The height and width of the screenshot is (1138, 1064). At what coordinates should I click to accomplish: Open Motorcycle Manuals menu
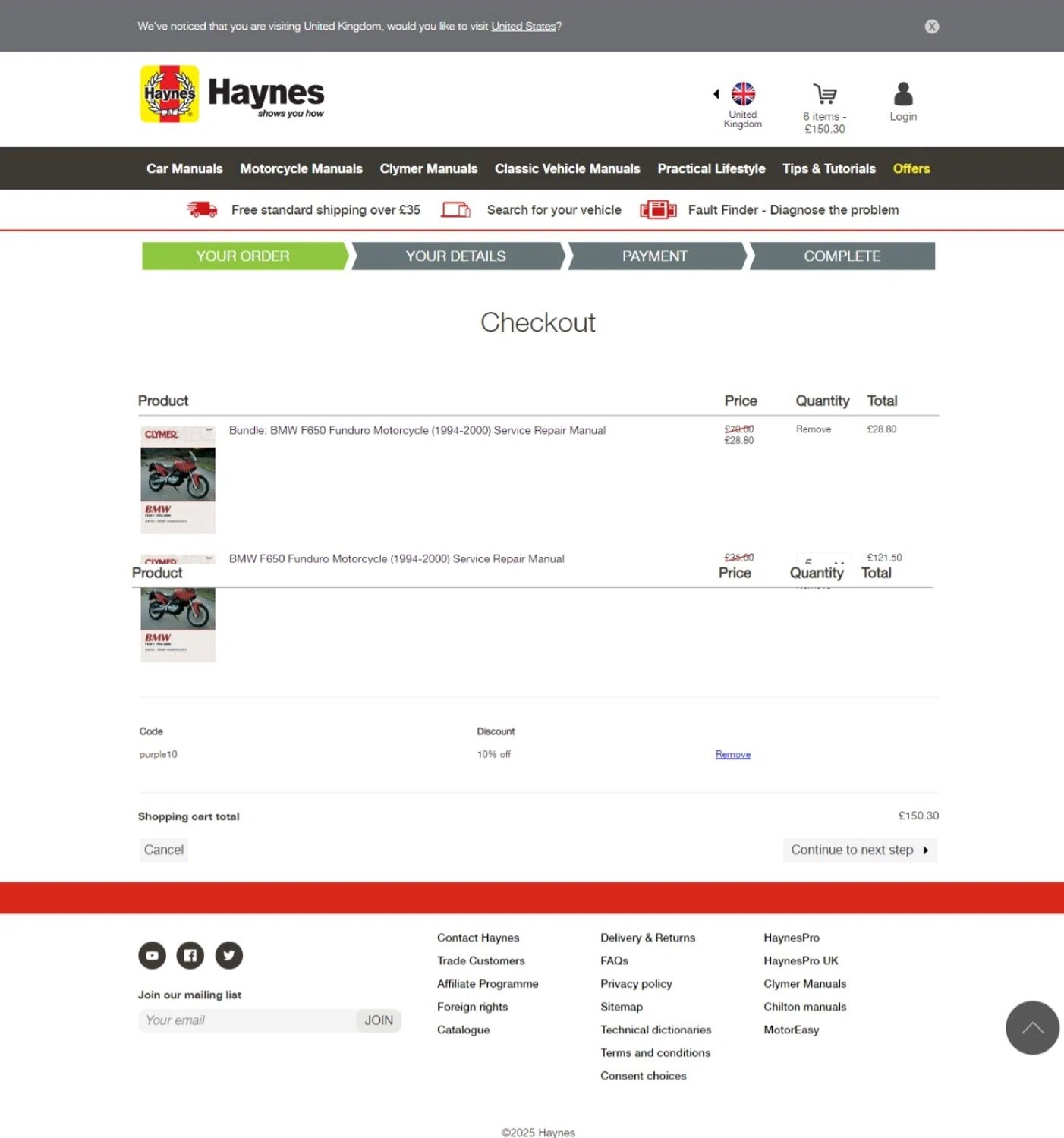tap(301, 168)
